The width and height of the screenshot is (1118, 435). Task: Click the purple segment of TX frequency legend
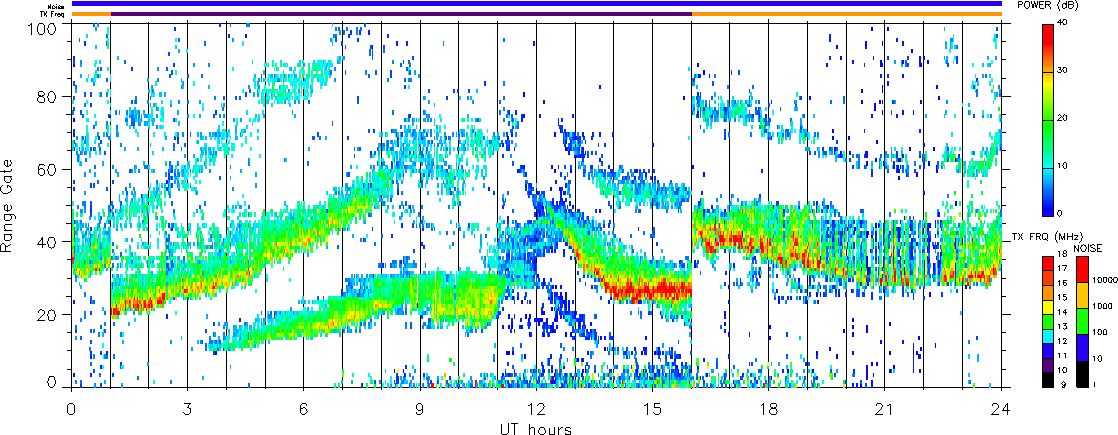(1048, 364)
